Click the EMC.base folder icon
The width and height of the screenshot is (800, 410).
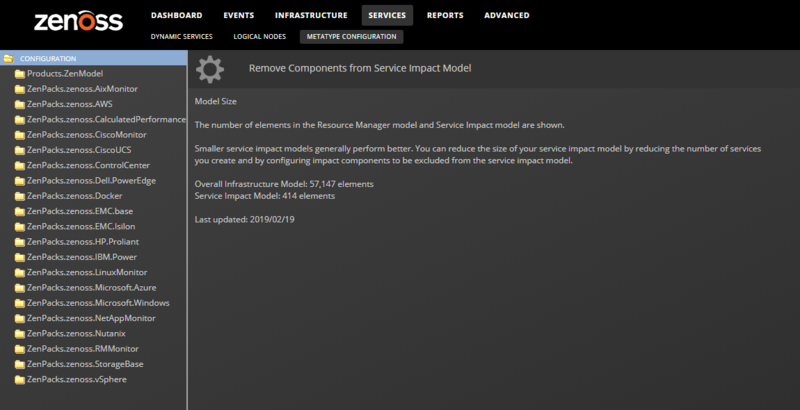tap(20, 212)
